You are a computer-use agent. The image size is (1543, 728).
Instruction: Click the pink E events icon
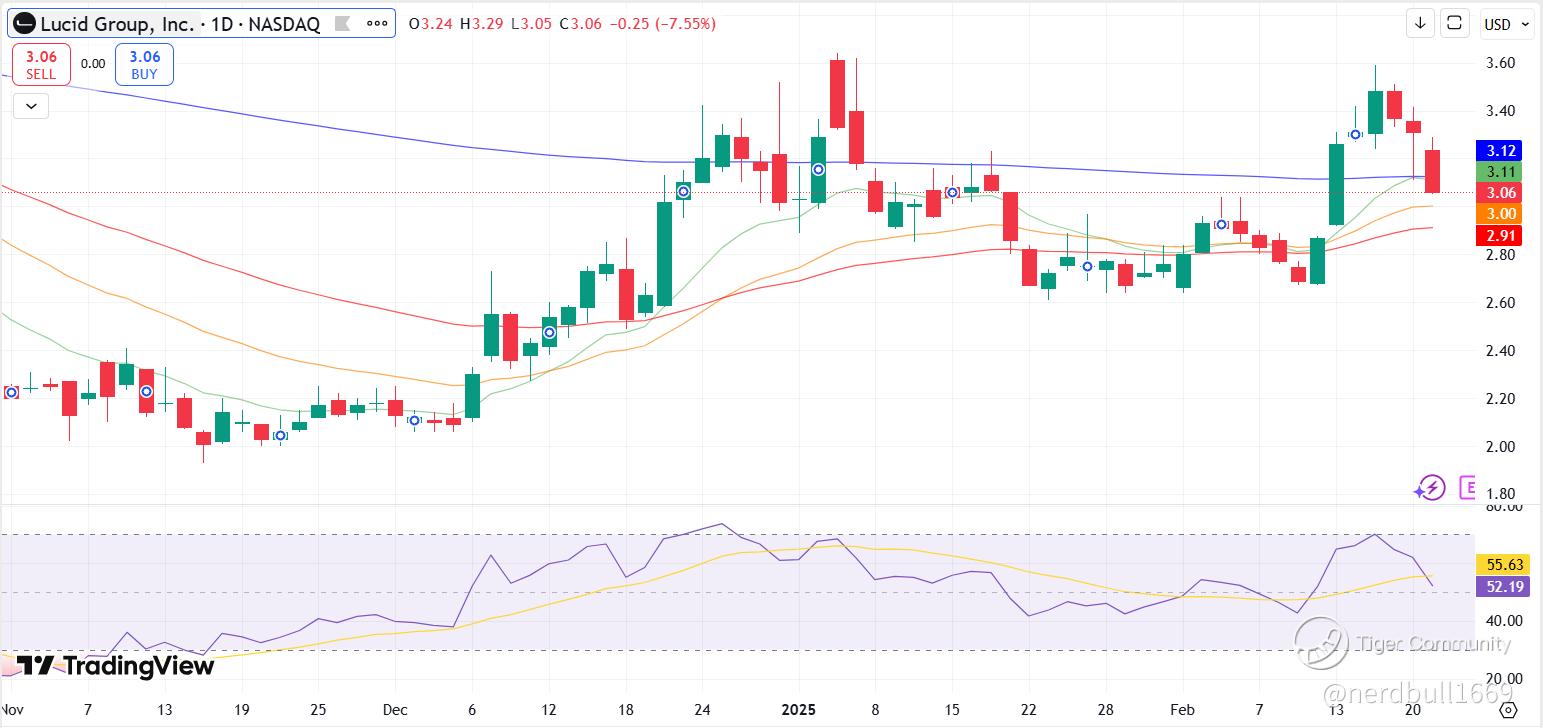[x=1469, y=487]
